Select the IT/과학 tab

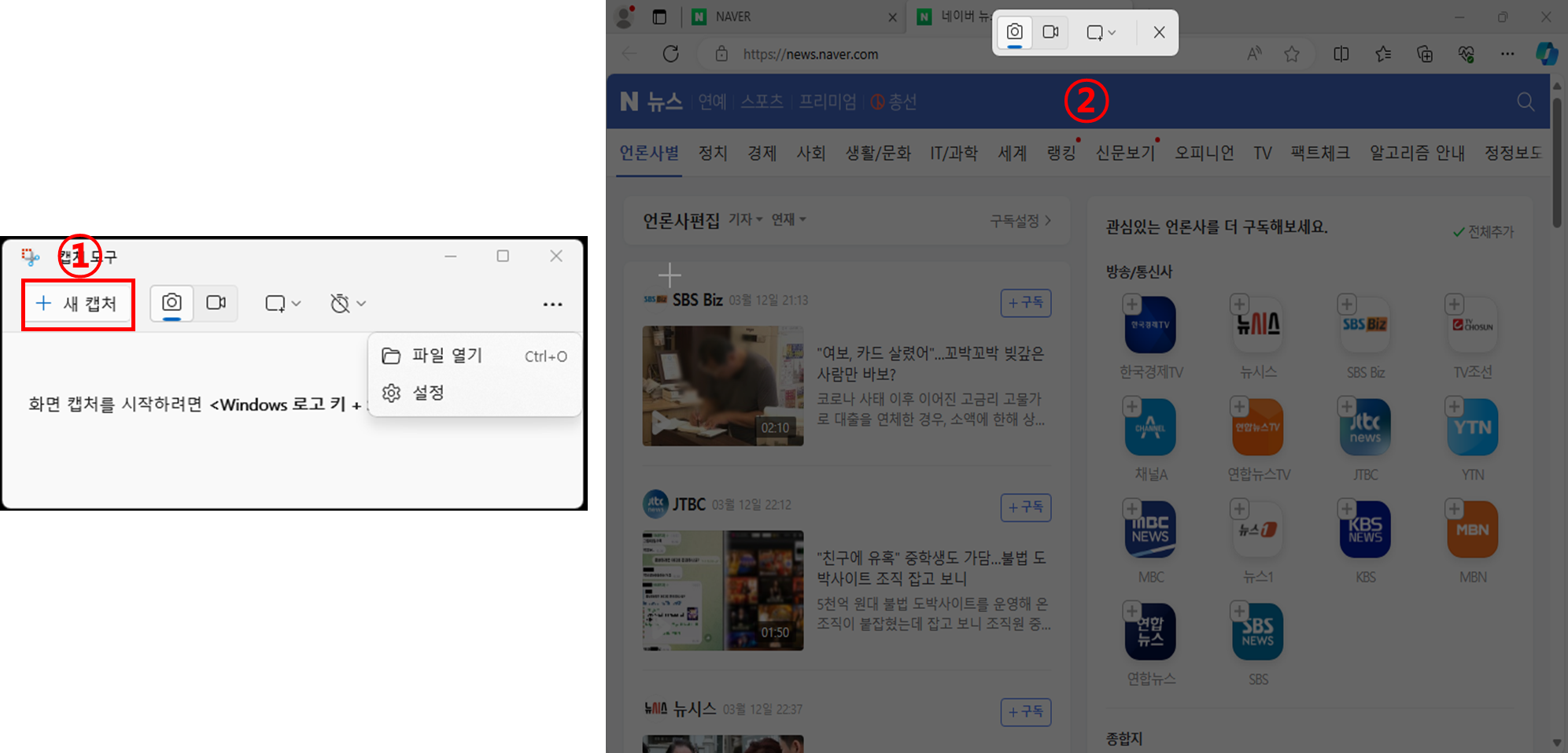pyautogui.click(x=954, y=153)
